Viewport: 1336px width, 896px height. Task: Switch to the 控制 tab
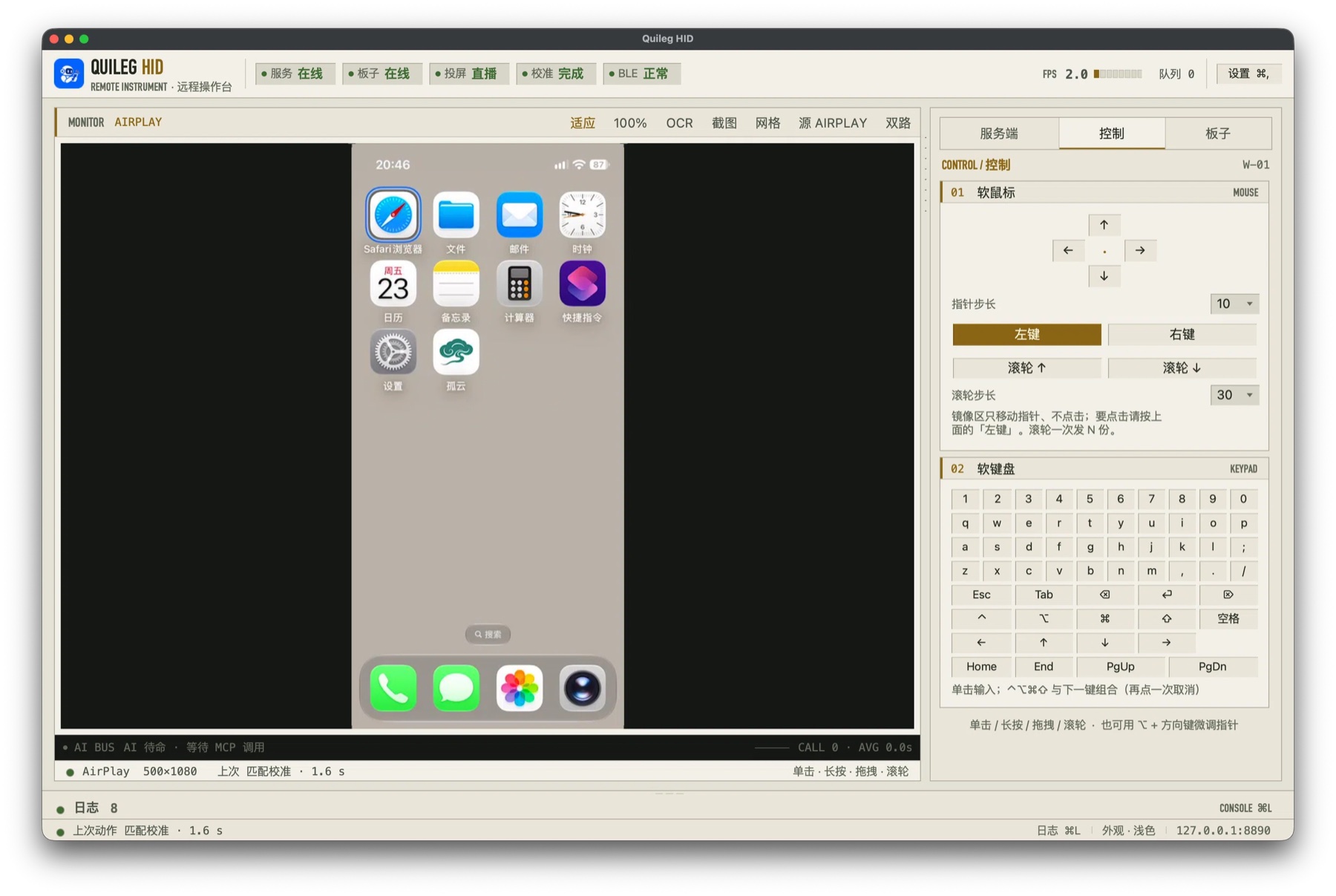pos(1111,134)
